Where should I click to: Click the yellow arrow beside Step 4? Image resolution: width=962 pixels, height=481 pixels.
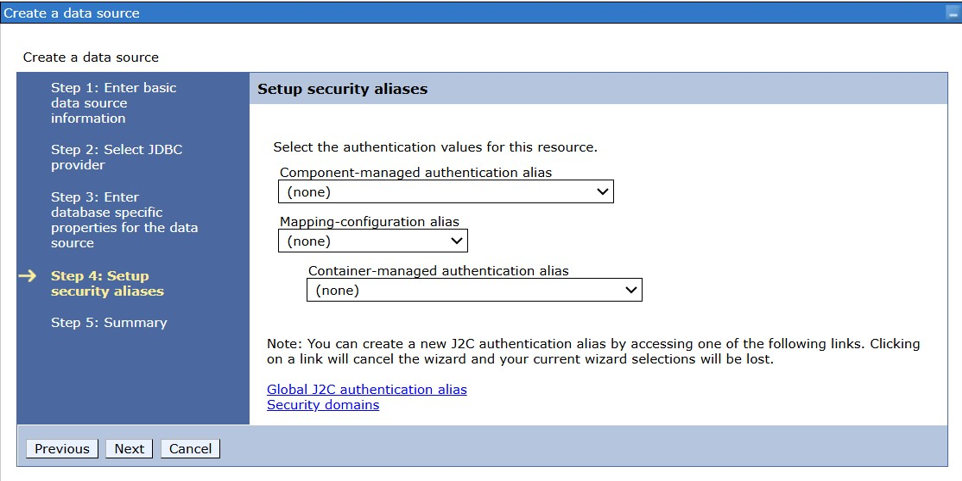pyautogui.click(x=29, y=276)
